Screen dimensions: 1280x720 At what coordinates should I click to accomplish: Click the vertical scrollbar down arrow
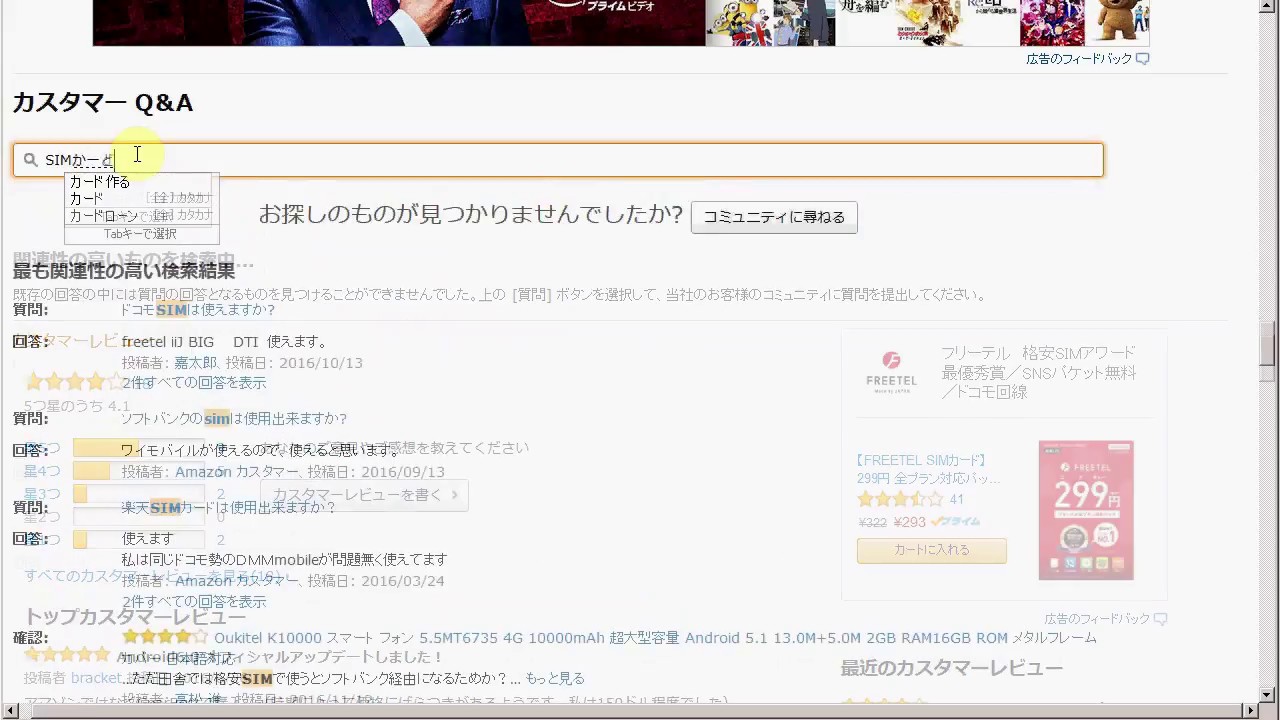(1267, 694)
